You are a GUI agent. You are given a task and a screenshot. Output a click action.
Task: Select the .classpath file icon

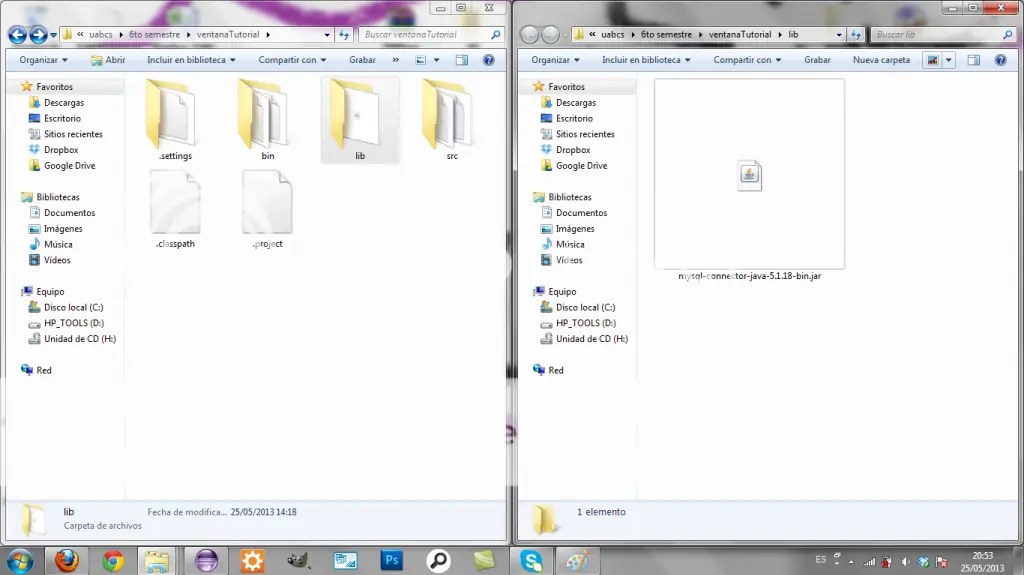(x=175, y=203)
